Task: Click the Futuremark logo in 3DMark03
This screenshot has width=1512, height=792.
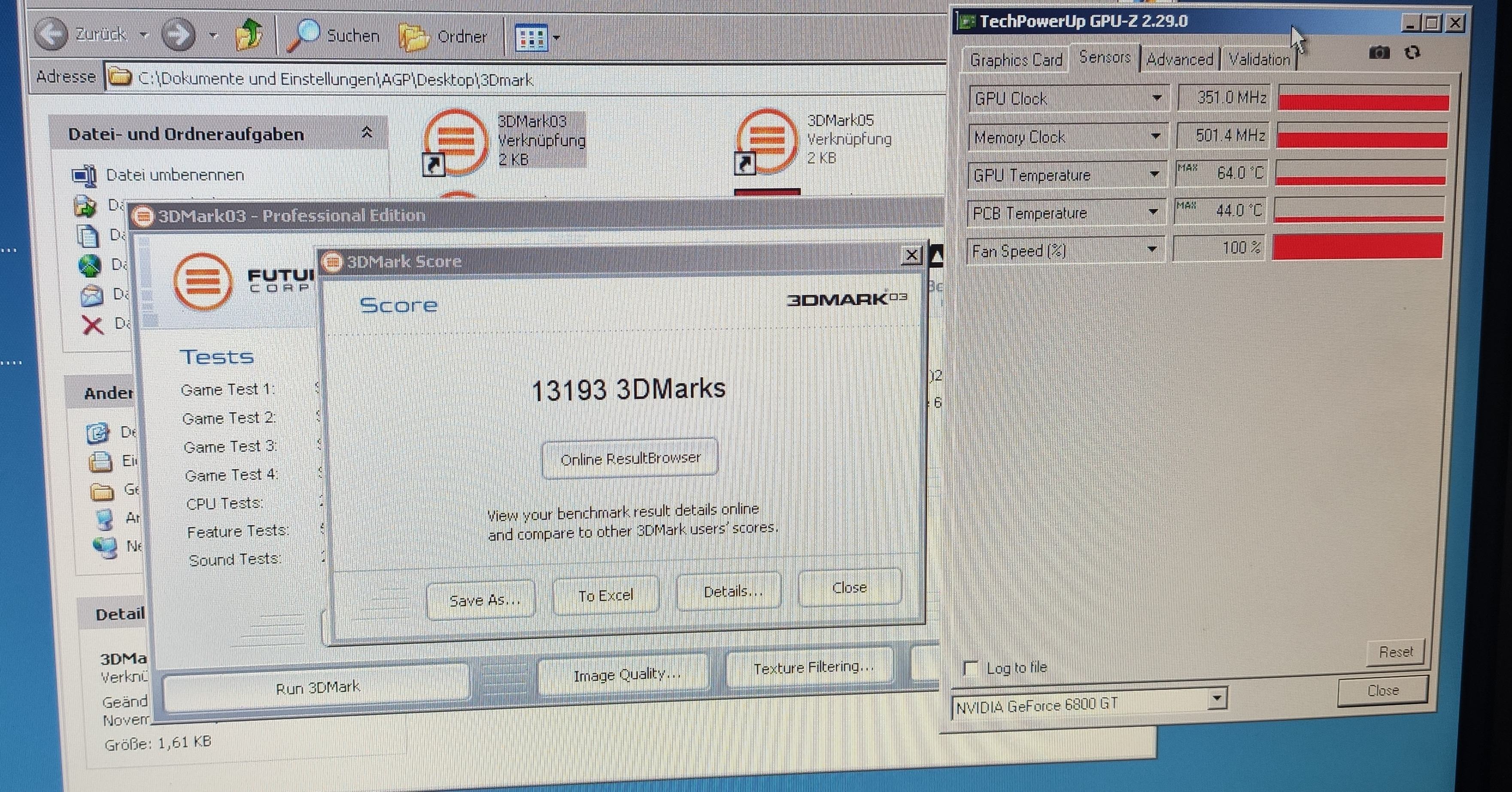Action: pyautogui.click(x=203, y=281)
